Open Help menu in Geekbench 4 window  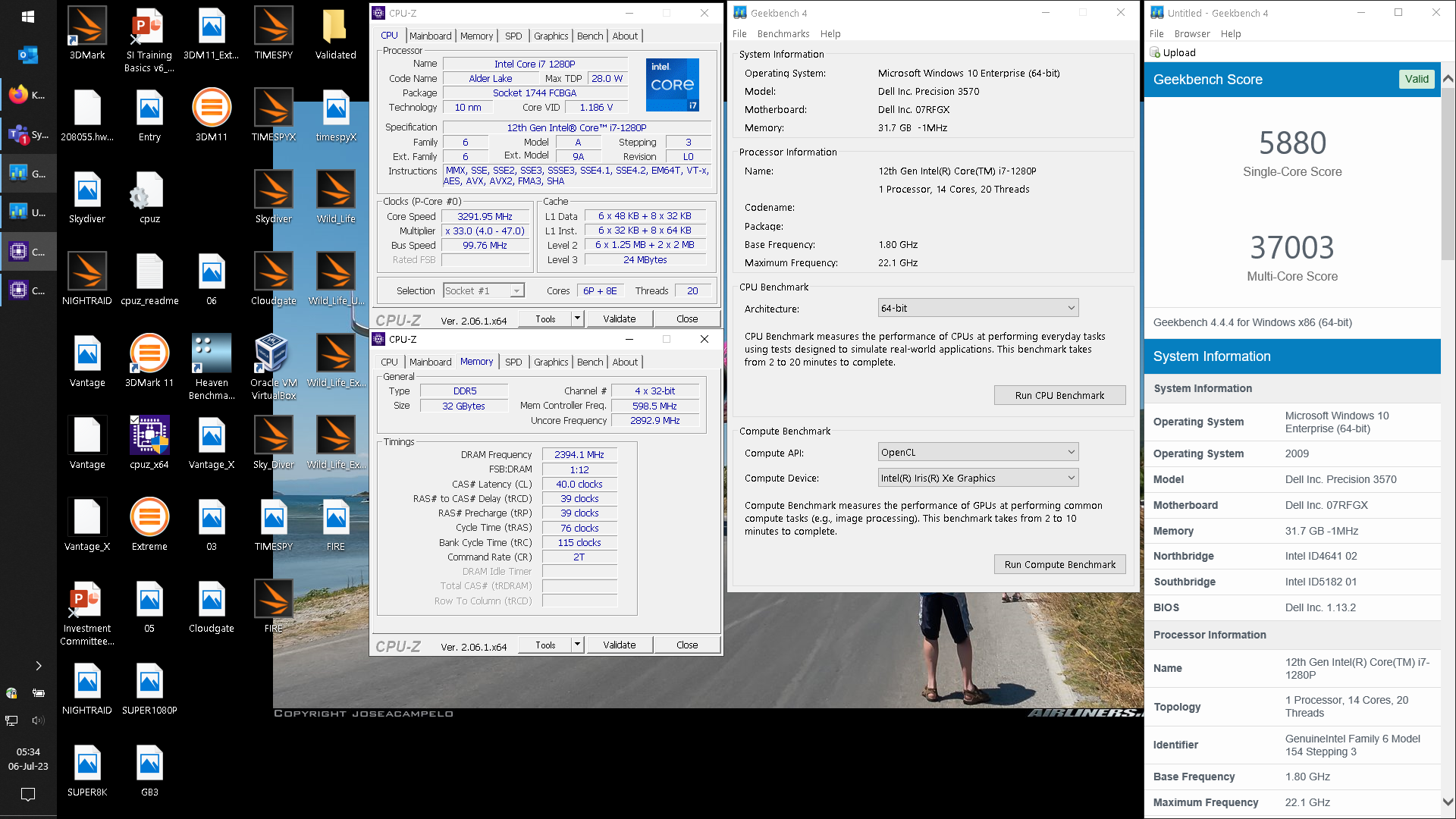830,33
